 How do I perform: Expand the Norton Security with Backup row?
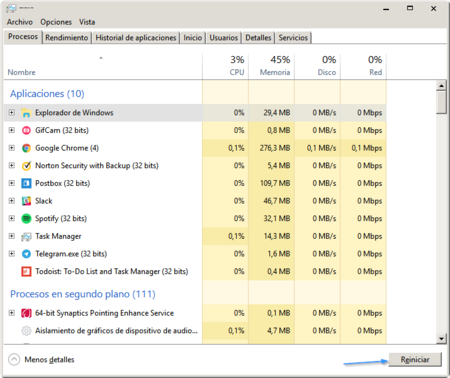(x=12, y=166)
